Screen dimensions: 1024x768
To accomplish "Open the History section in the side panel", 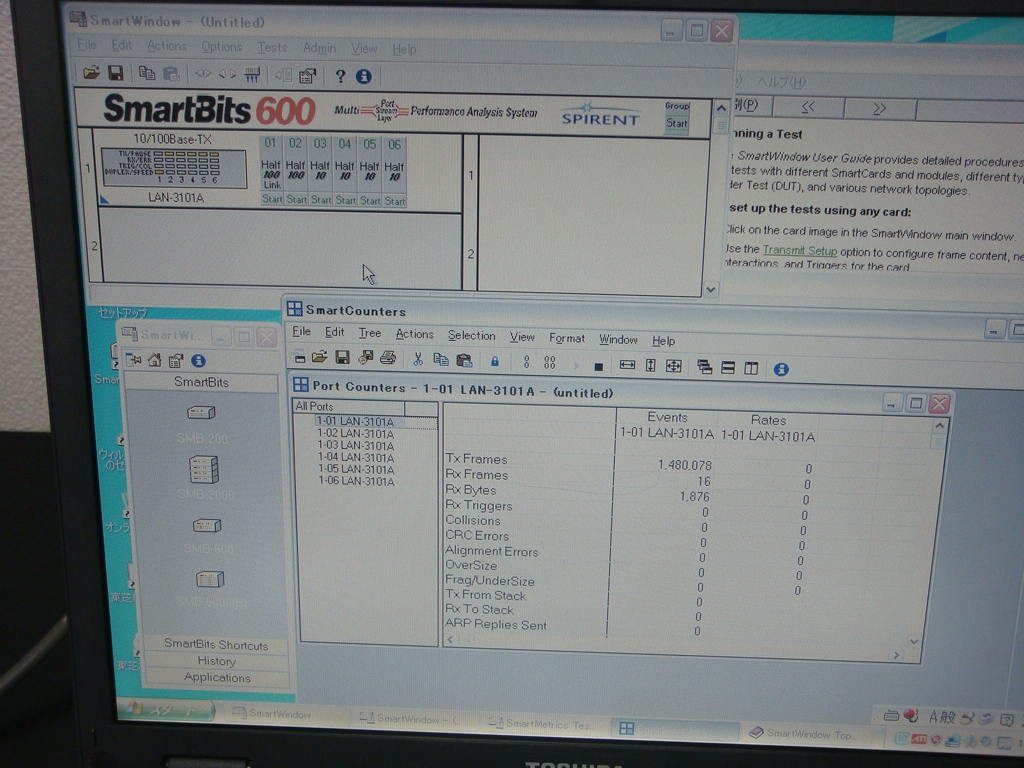I will click(216, 661).
